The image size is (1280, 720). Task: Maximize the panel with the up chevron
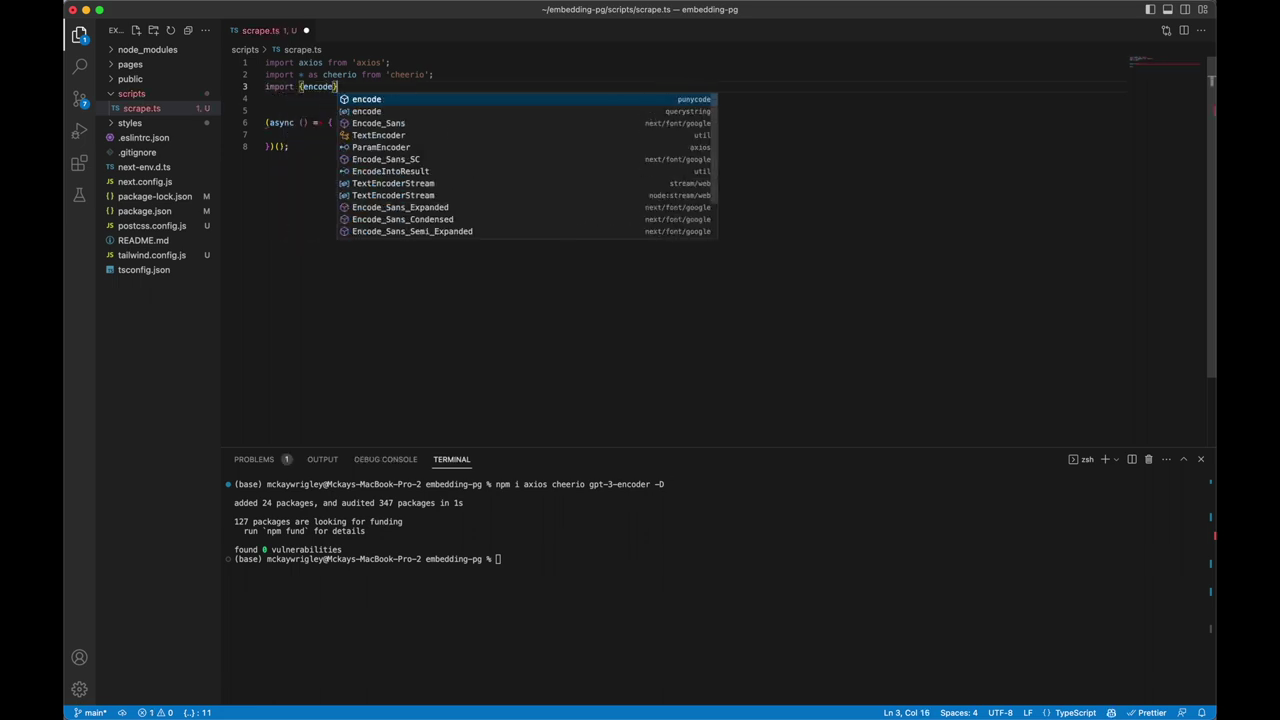pos(1183,459)
